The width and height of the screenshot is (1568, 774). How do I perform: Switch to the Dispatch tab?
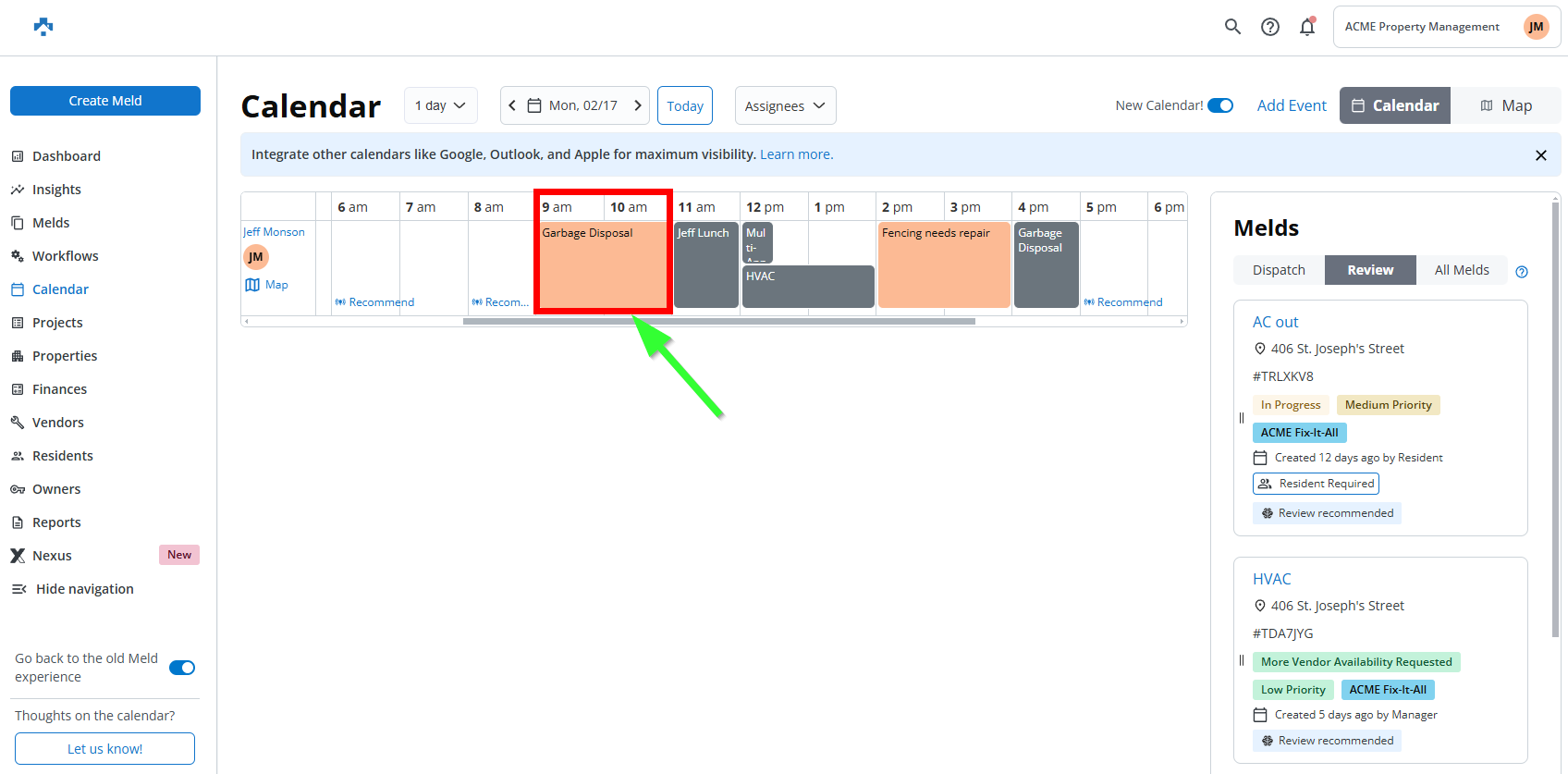1279,270
